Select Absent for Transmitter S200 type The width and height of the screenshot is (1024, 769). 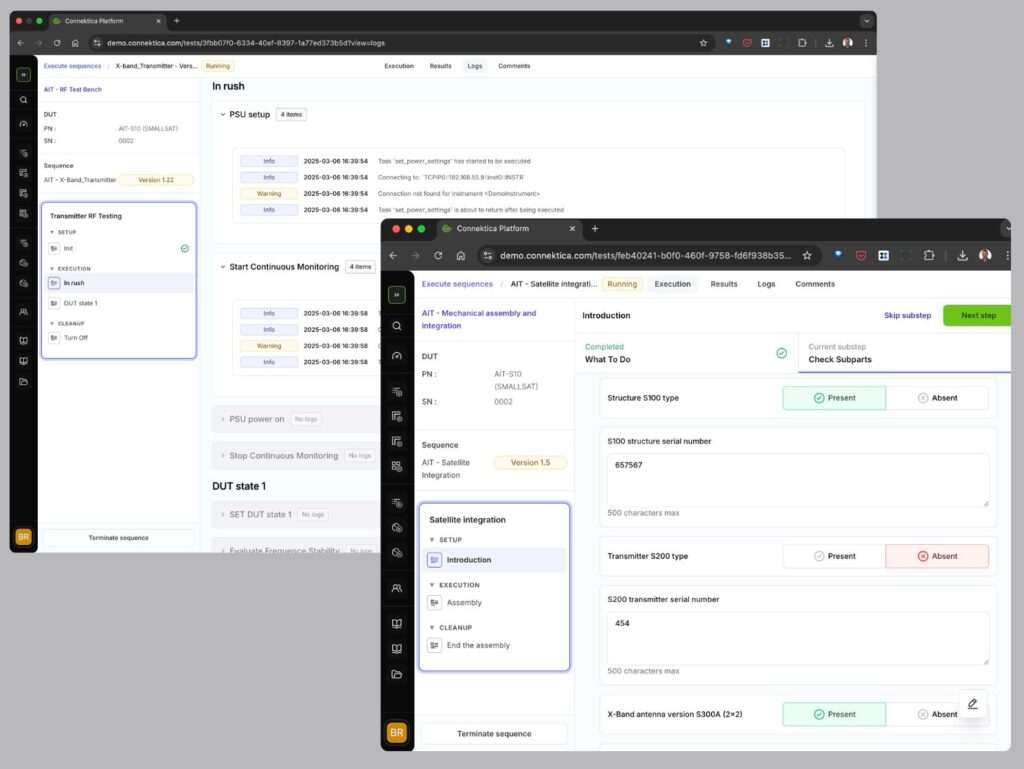pyautogui.click(x=937, y=556)
